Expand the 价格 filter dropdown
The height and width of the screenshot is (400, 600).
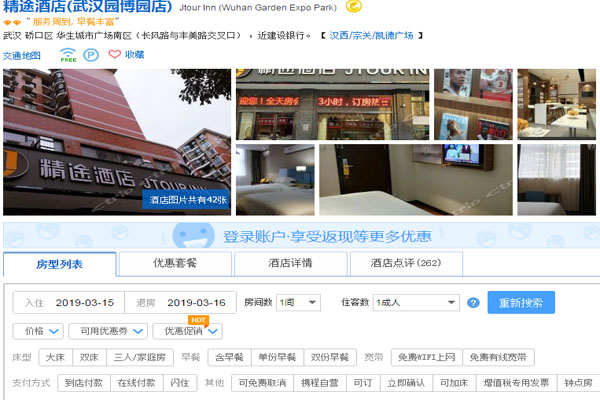click(38, 331)
